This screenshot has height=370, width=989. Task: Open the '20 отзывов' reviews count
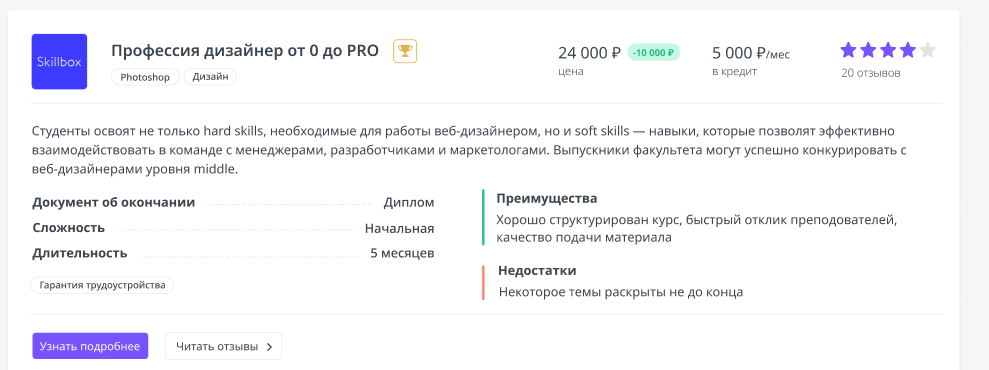point(870,73)
